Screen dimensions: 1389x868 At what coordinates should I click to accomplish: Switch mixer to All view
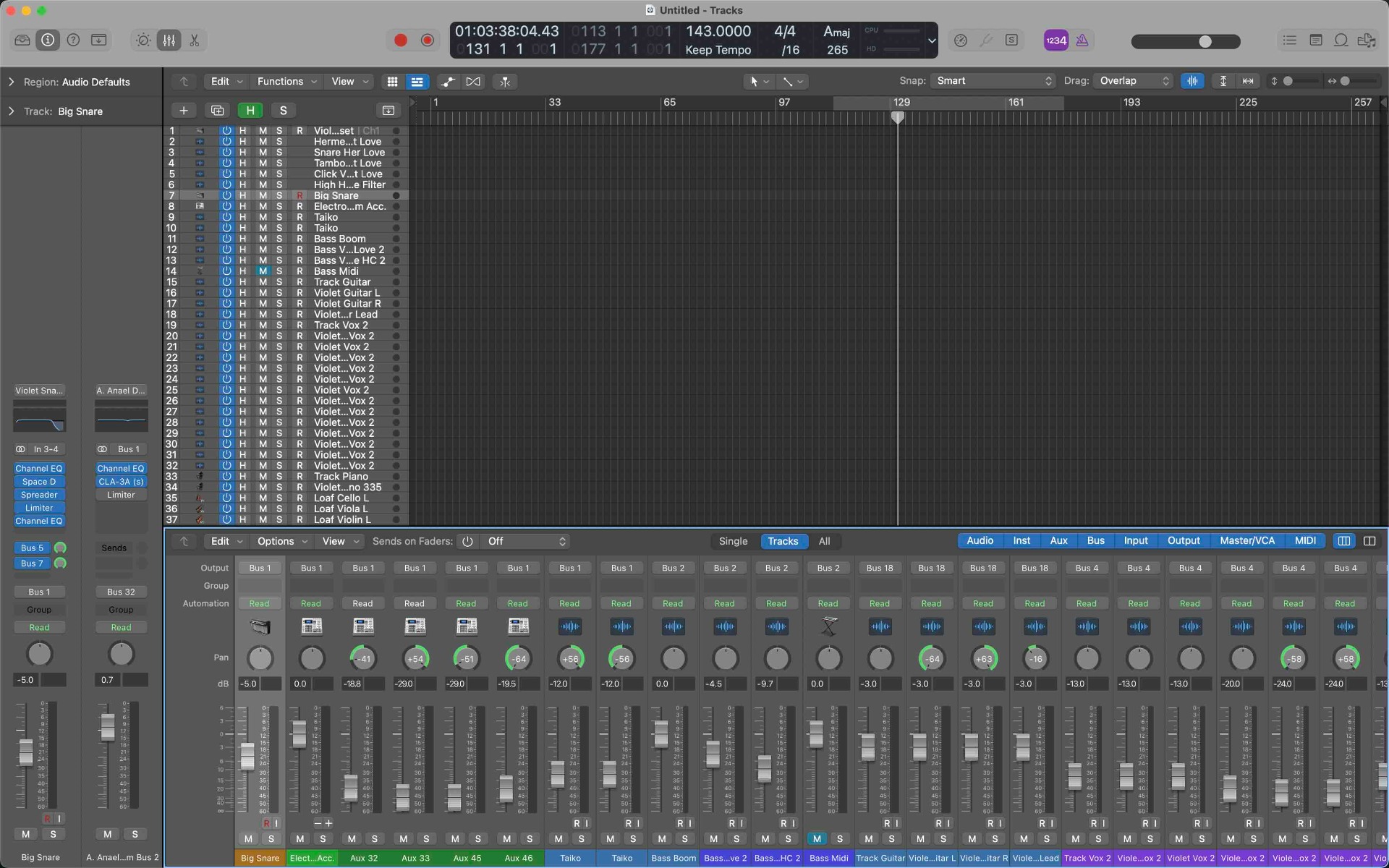[824, 541]
